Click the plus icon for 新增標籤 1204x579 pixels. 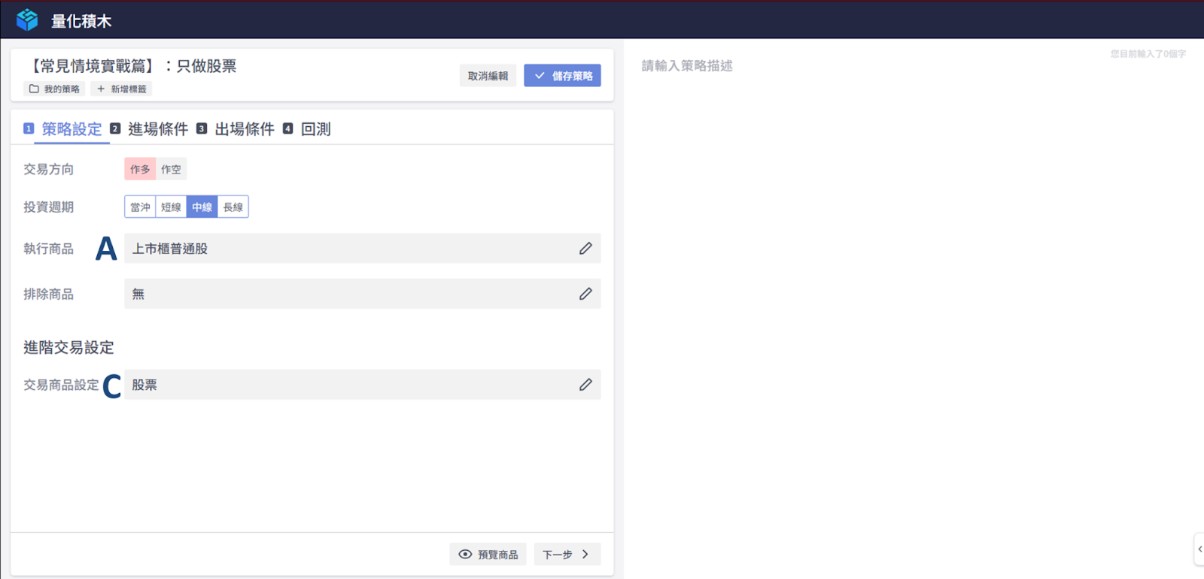pos(101,89)
